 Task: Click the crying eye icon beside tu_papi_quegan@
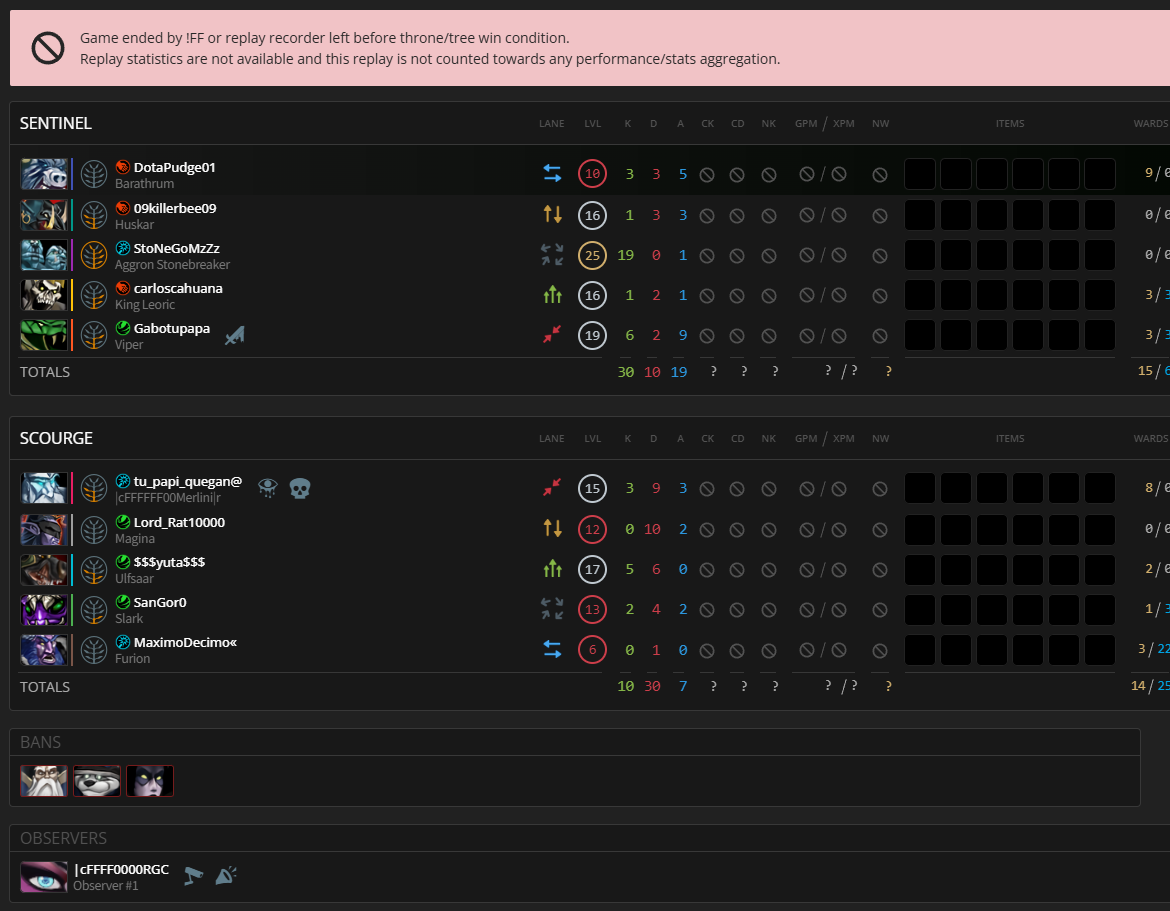coord(268,488)
